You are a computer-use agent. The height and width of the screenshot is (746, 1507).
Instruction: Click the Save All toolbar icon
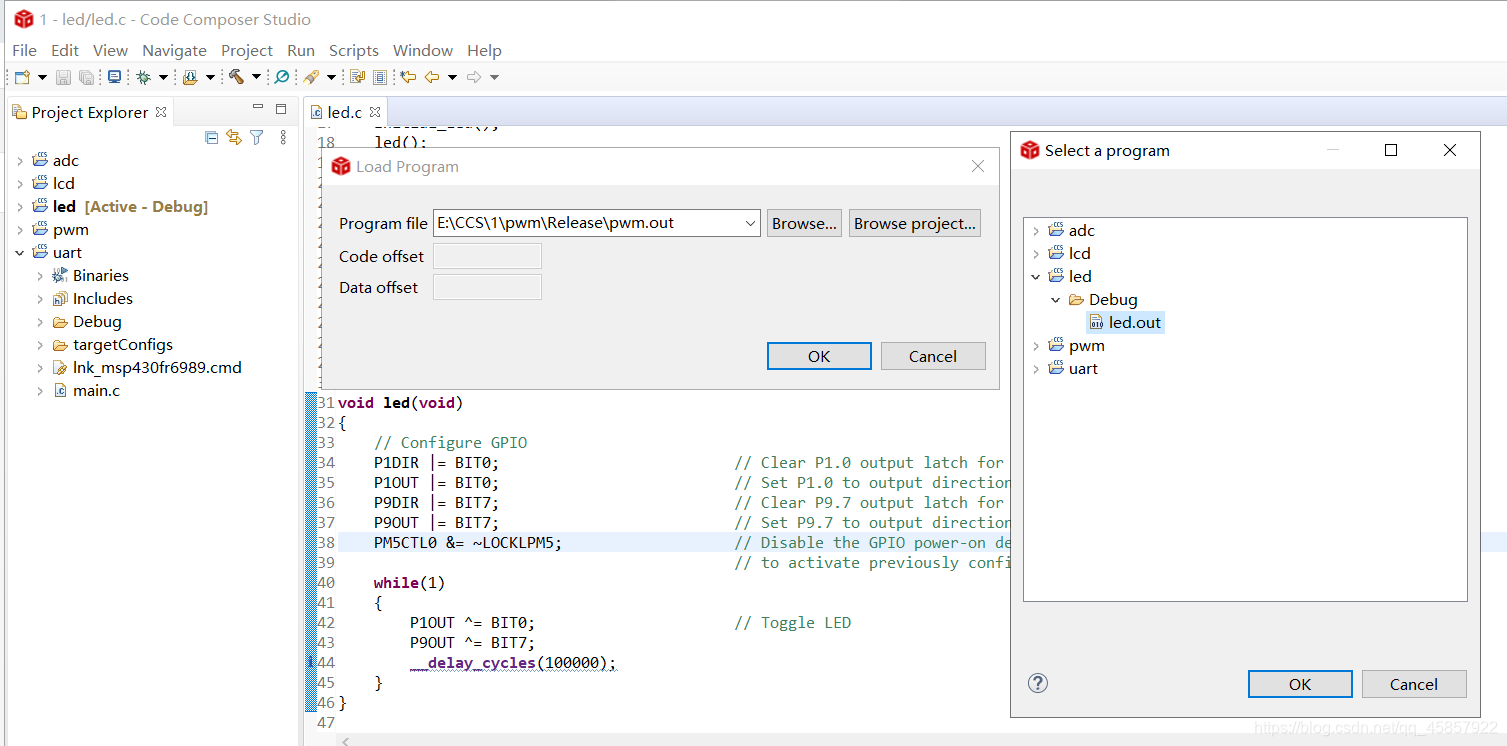click(87, 77)
